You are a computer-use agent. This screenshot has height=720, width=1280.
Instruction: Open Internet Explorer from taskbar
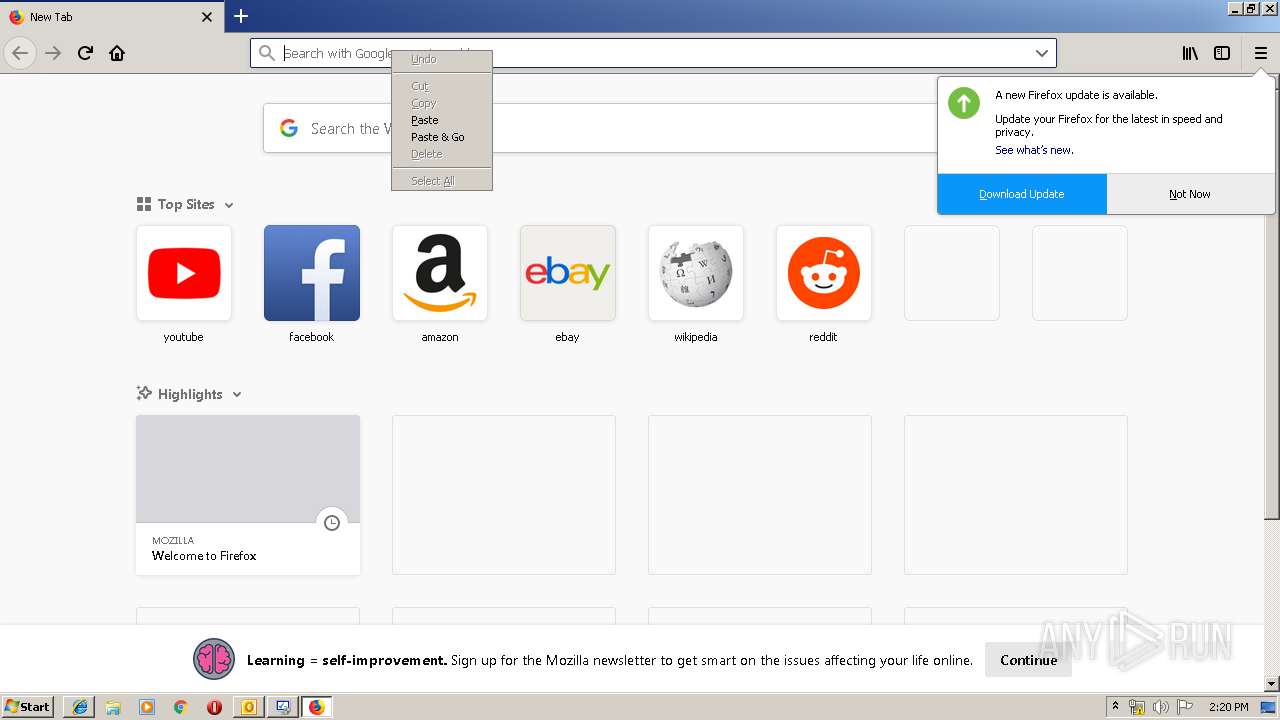(80, 707)
